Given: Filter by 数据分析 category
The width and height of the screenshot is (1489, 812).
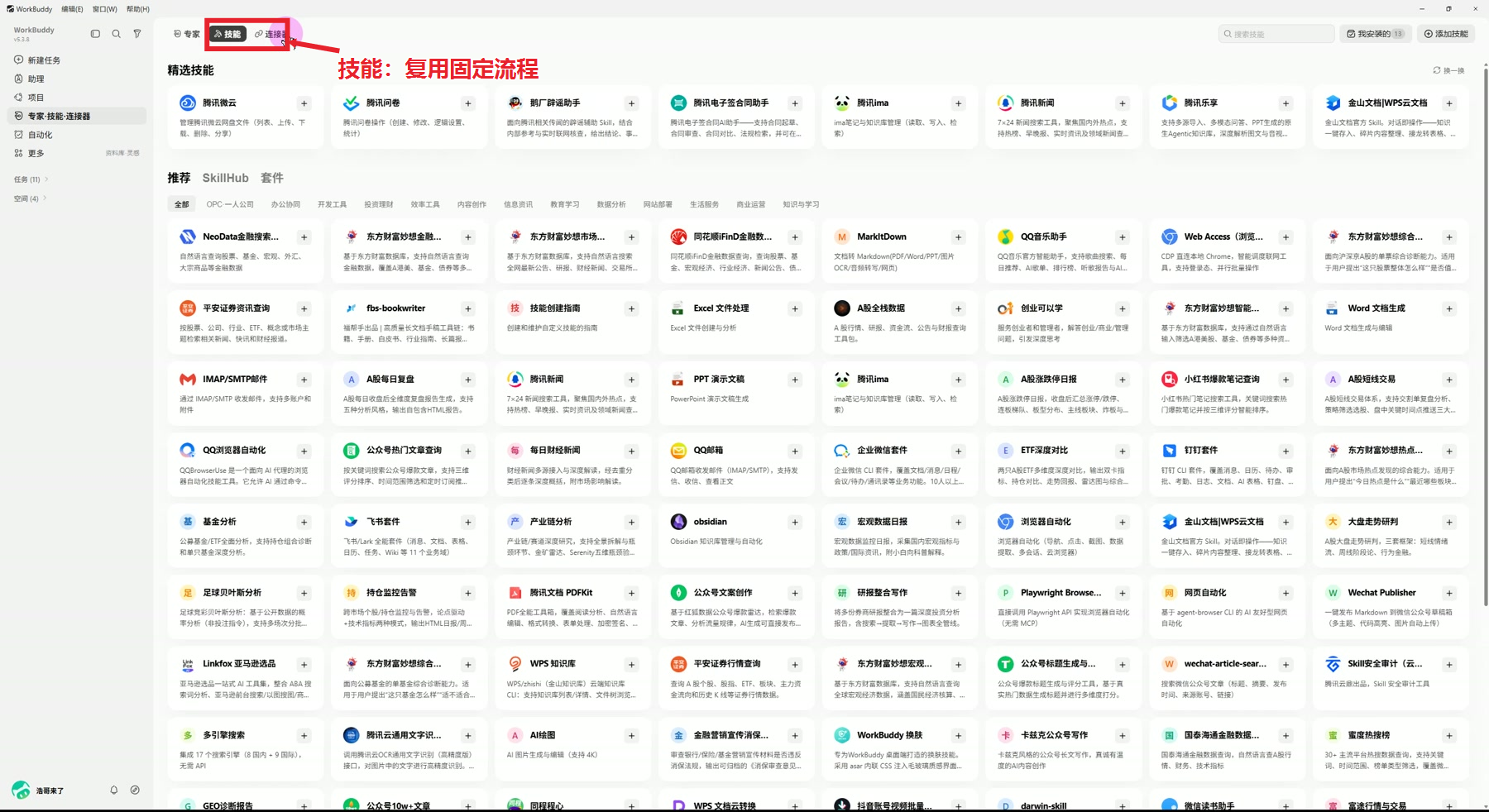Looking at the screenshot, I should pyautogui.click(x=611, y=204).
